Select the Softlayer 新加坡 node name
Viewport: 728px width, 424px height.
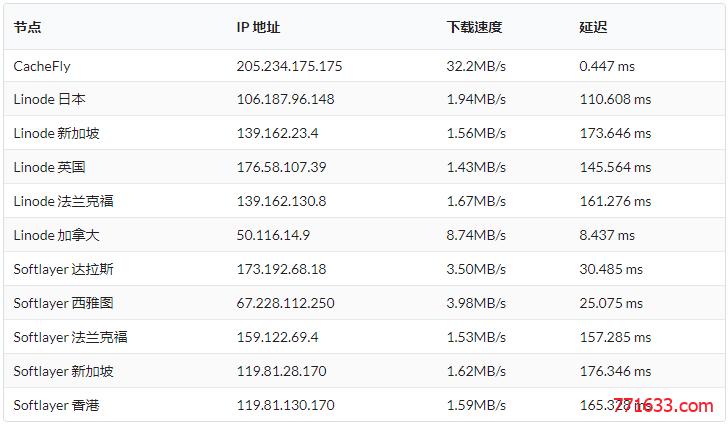point(64,371)
